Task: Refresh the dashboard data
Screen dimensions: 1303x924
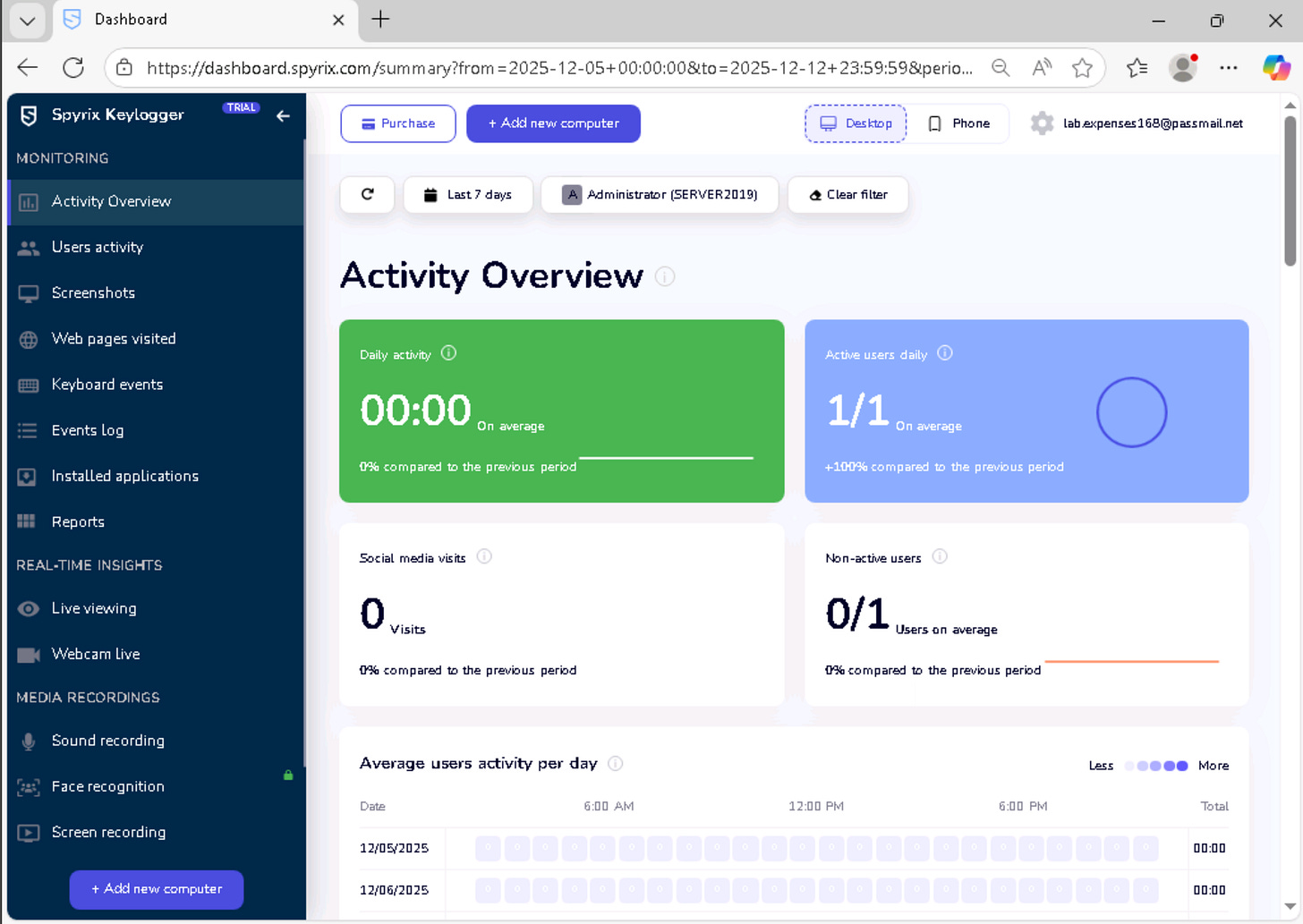Action: pos(367,194)
